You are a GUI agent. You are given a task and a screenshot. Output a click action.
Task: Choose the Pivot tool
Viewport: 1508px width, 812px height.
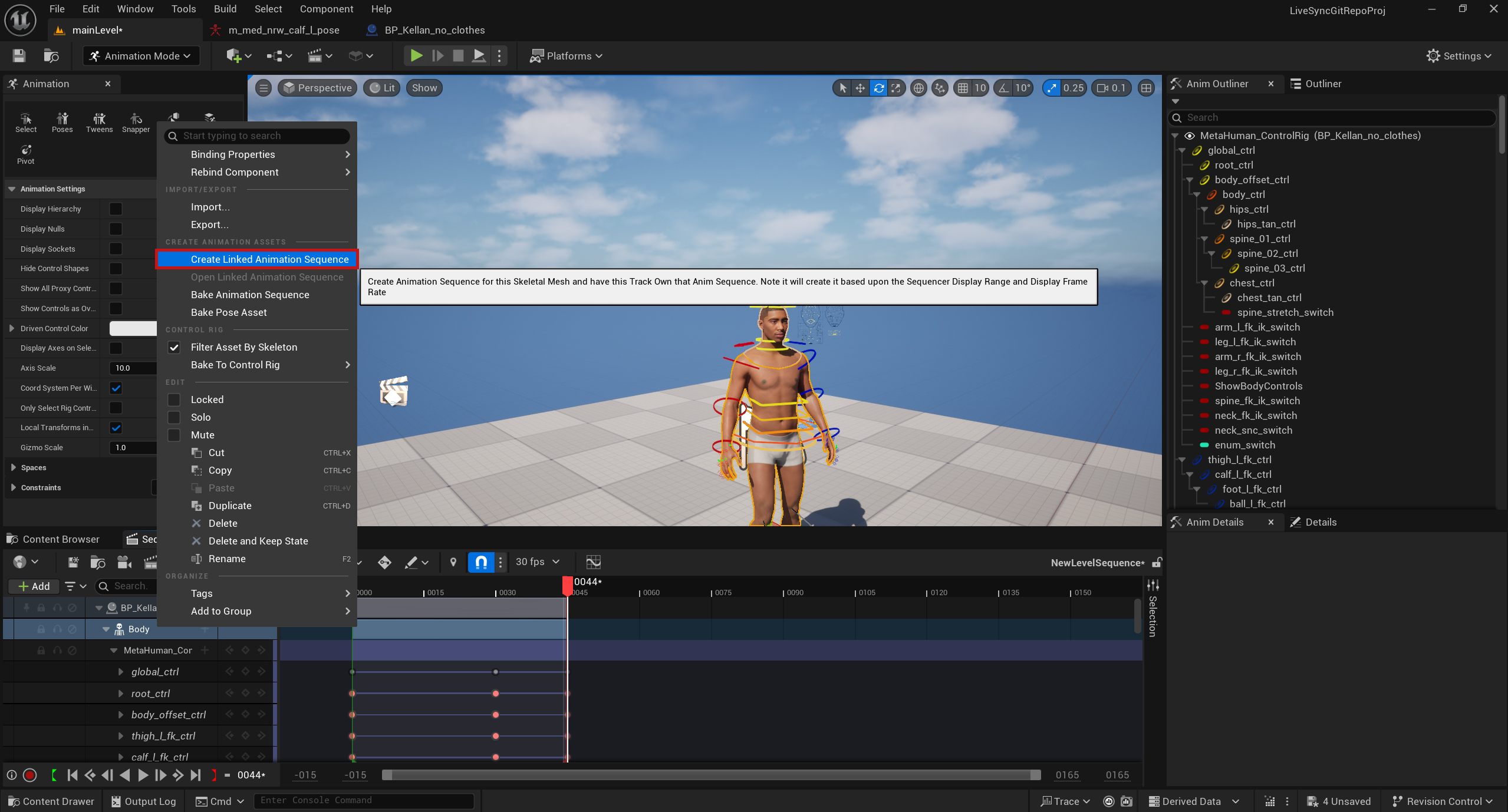pos(25,154)
